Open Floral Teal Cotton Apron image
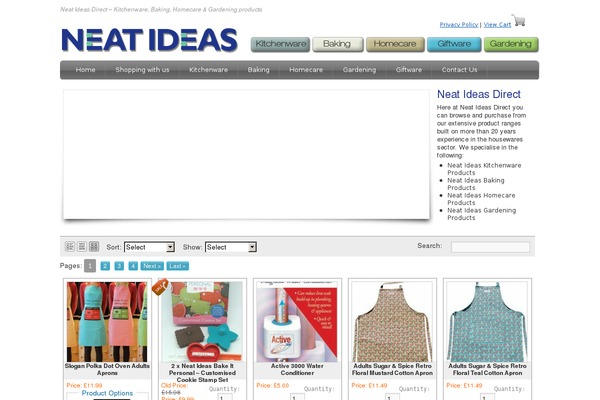 [487, 322]
